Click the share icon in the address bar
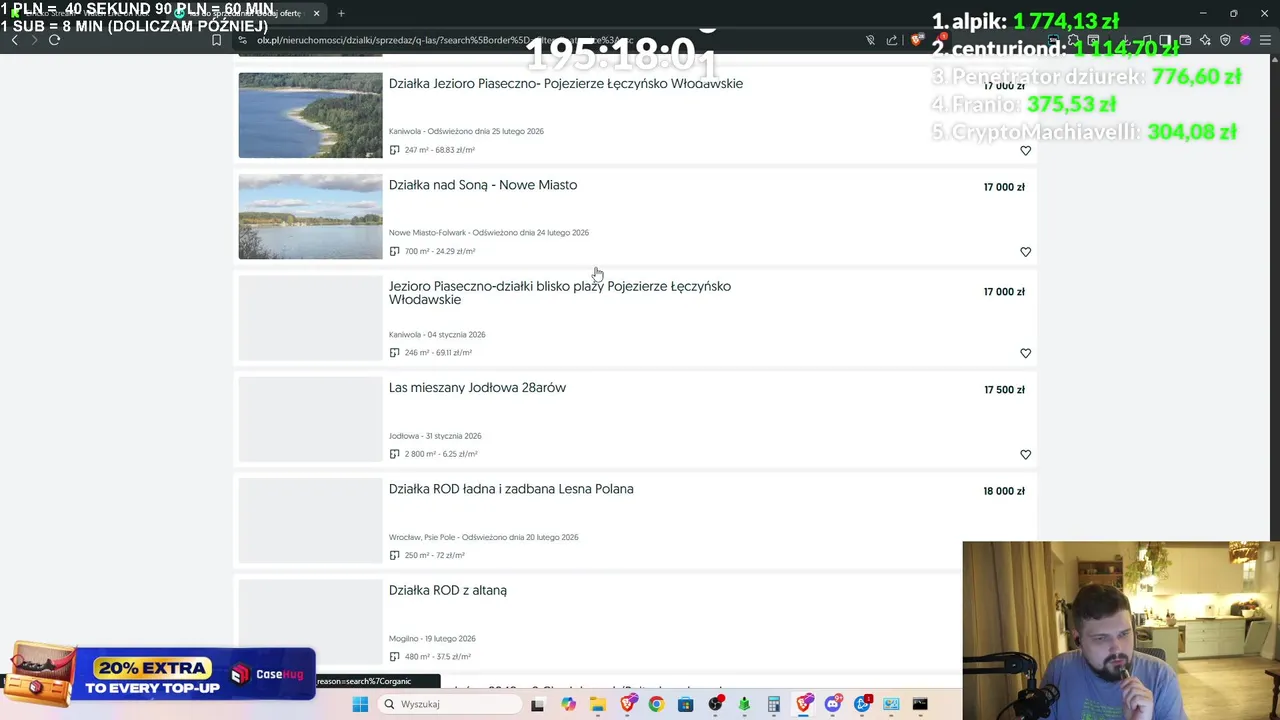This screenshot has height=720, width=1280. coord(892,40)
